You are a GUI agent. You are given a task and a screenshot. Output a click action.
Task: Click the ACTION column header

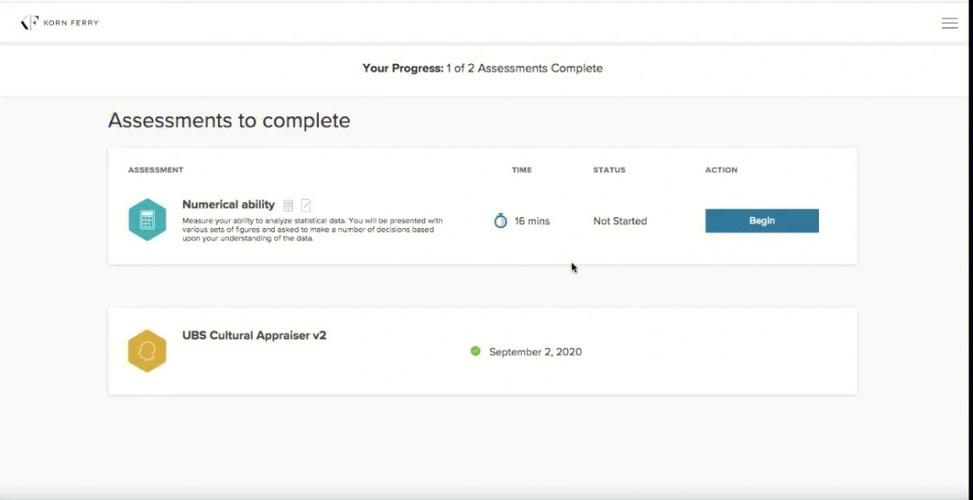tap(721, 170)
